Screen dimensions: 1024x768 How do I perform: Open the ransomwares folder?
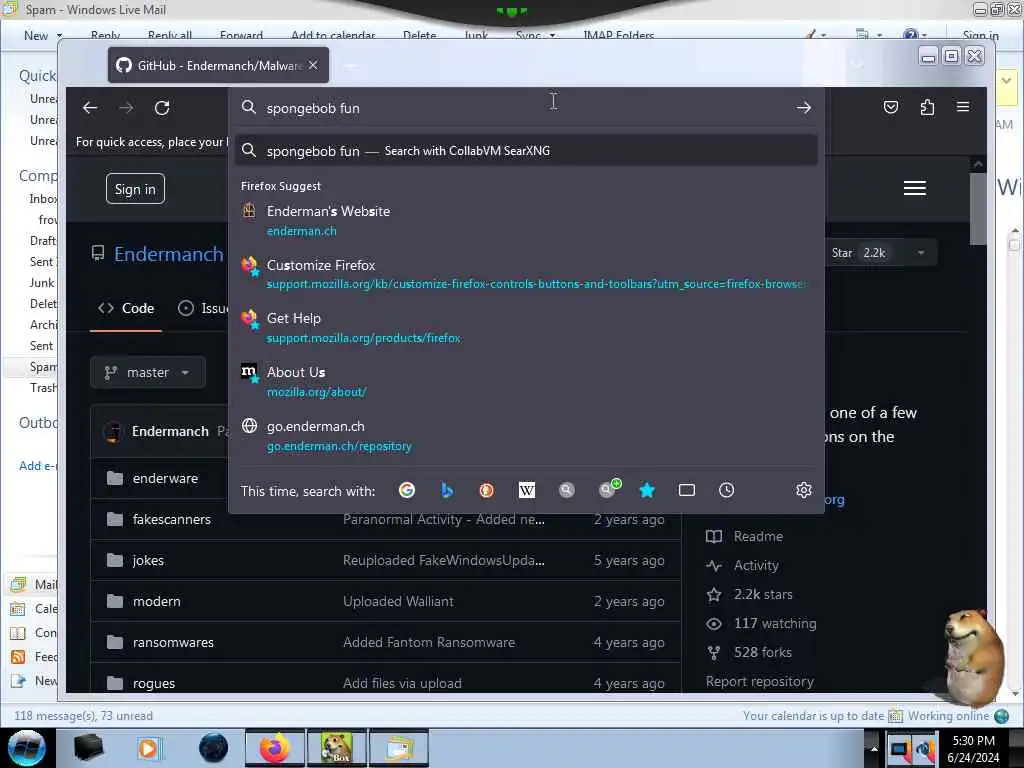point(173,643)
